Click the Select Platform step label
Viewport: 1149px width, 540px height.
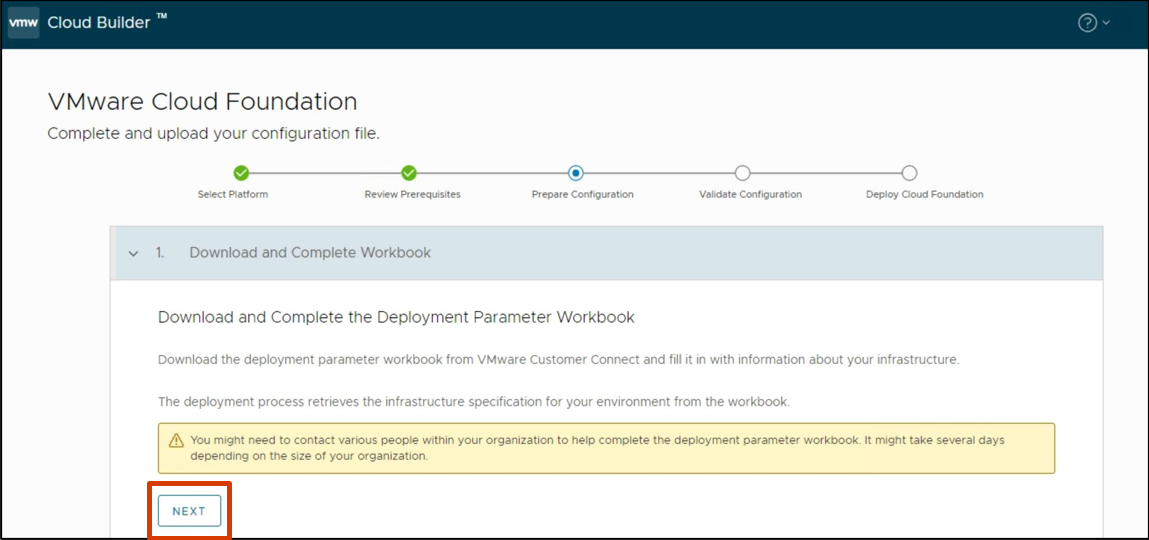coord(233,195)
